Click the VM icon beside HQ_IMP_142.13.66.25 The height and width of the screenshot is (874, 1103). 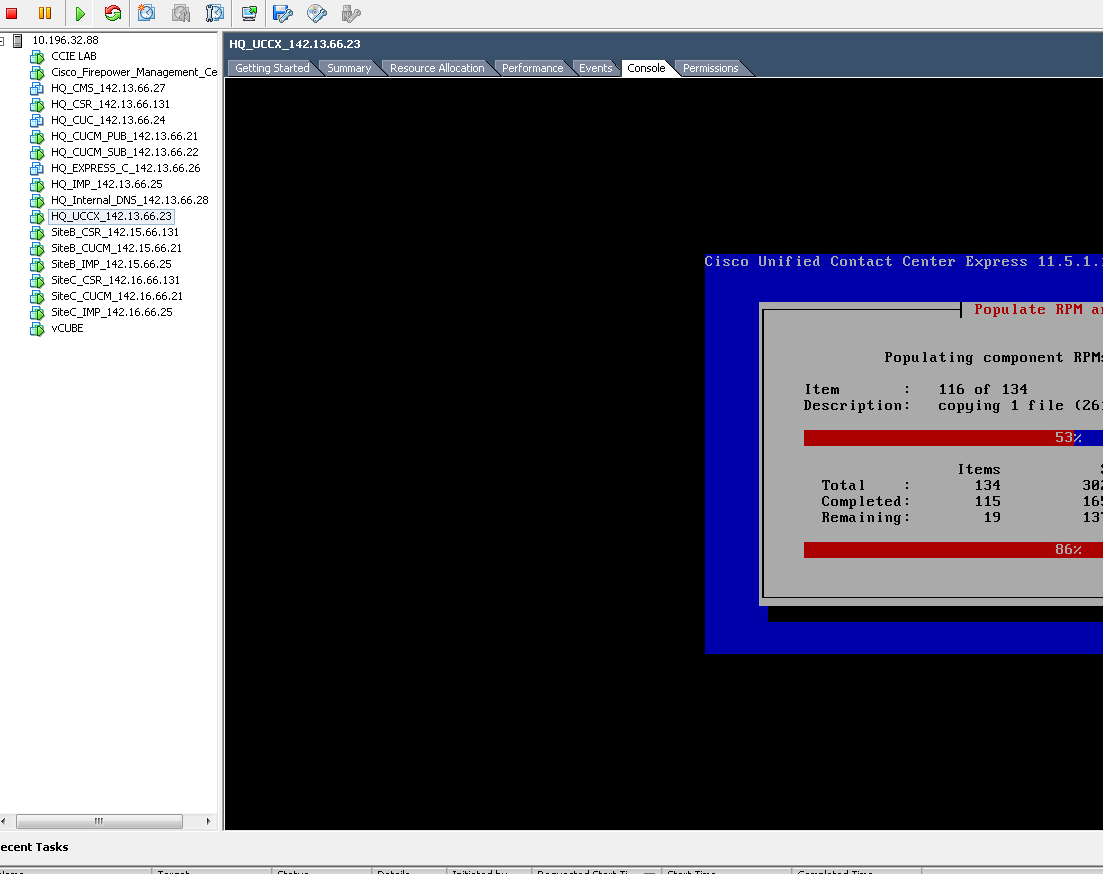point(37,184)
